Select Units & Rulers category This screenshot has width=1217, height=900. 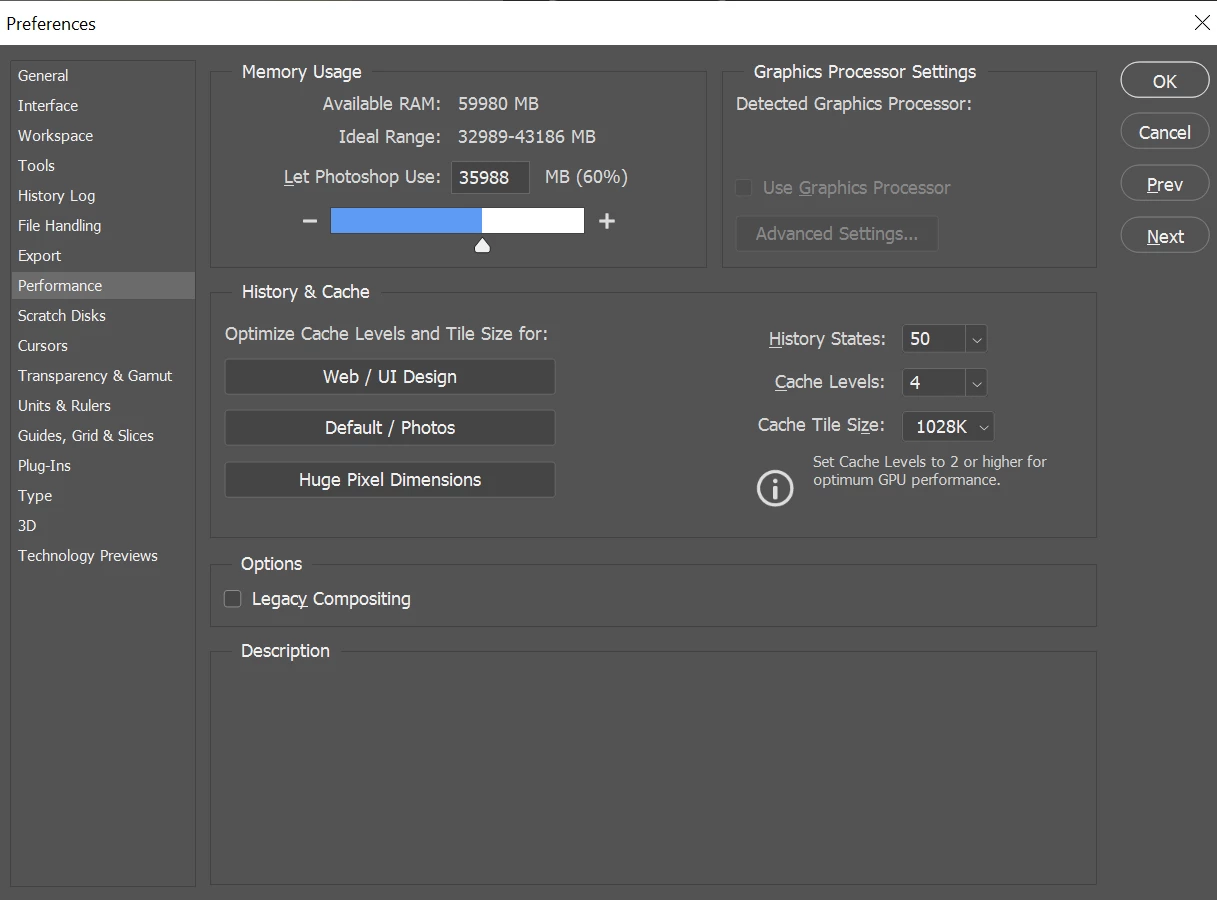coord(103,406)
